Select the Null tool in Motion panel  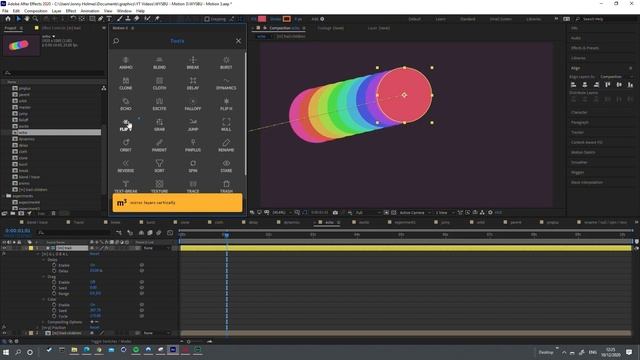click(226, 125)
